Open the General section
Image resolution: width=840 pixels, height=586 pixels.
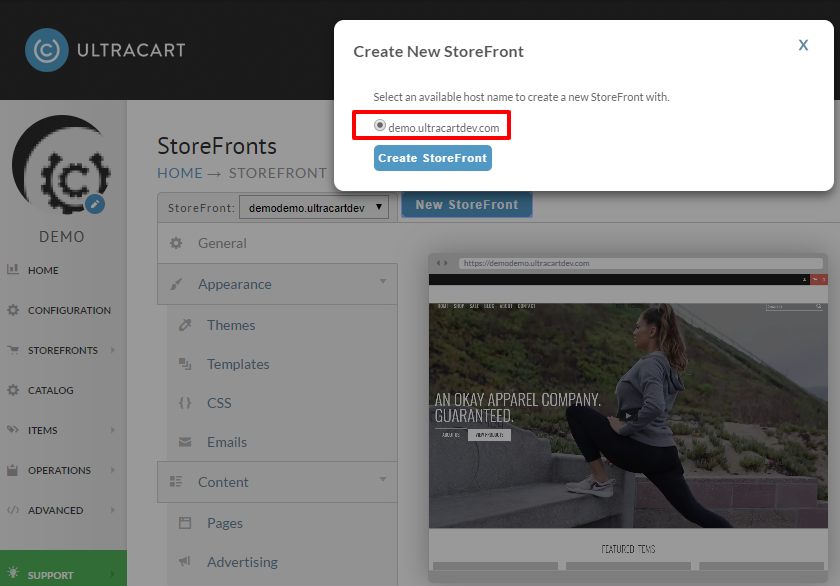coord(277,243)
